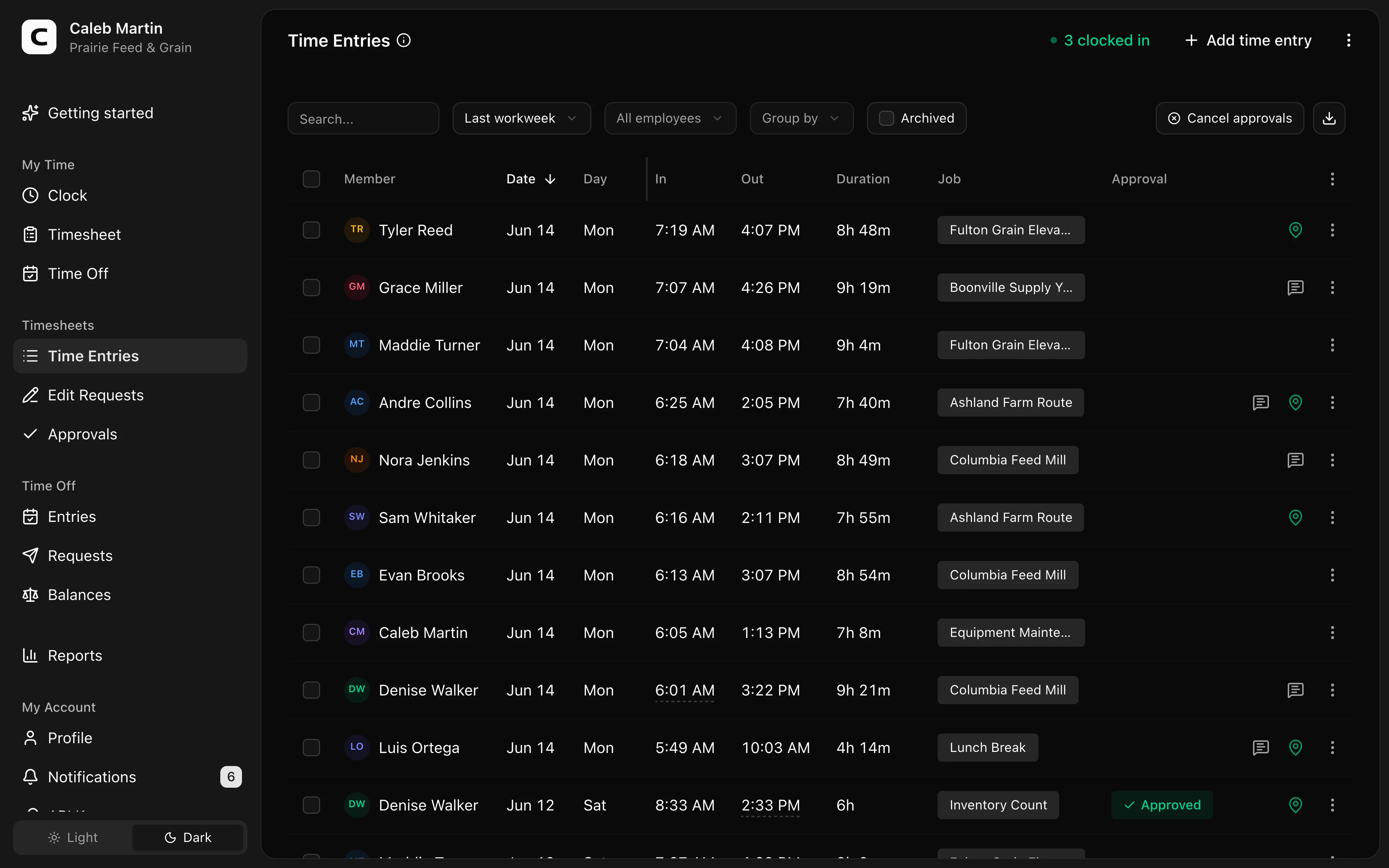Click the underlined 2:33 PM out time
This screenshot has height=868, width=1389.
coord(770,805)
